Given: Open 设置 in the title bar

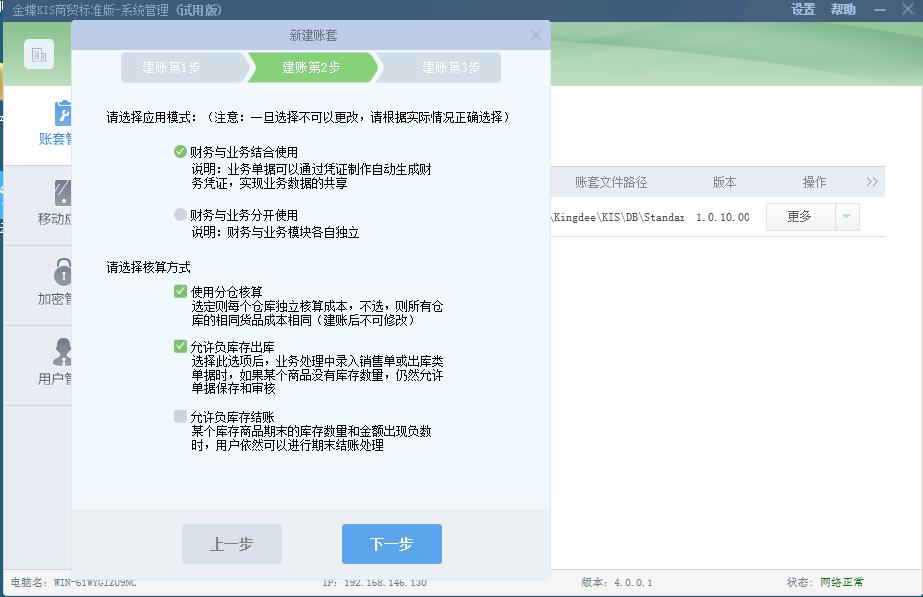Looking at the screenshot, I should [801, 9].
